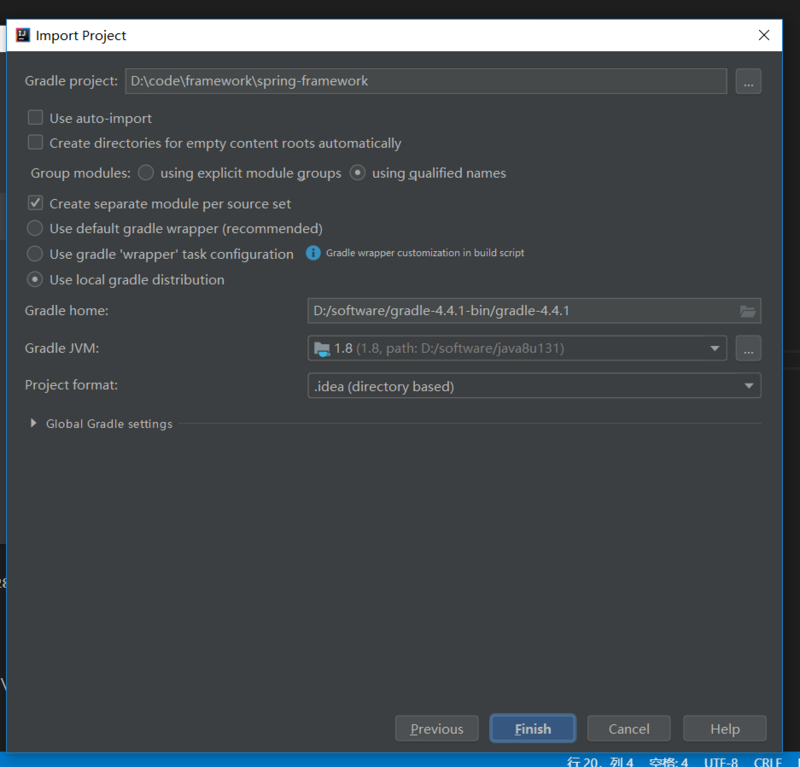Image resolution: width=800 pixels, height=767 pixels.
Task: Open Help for the import dialog
Action: [724, 728]
